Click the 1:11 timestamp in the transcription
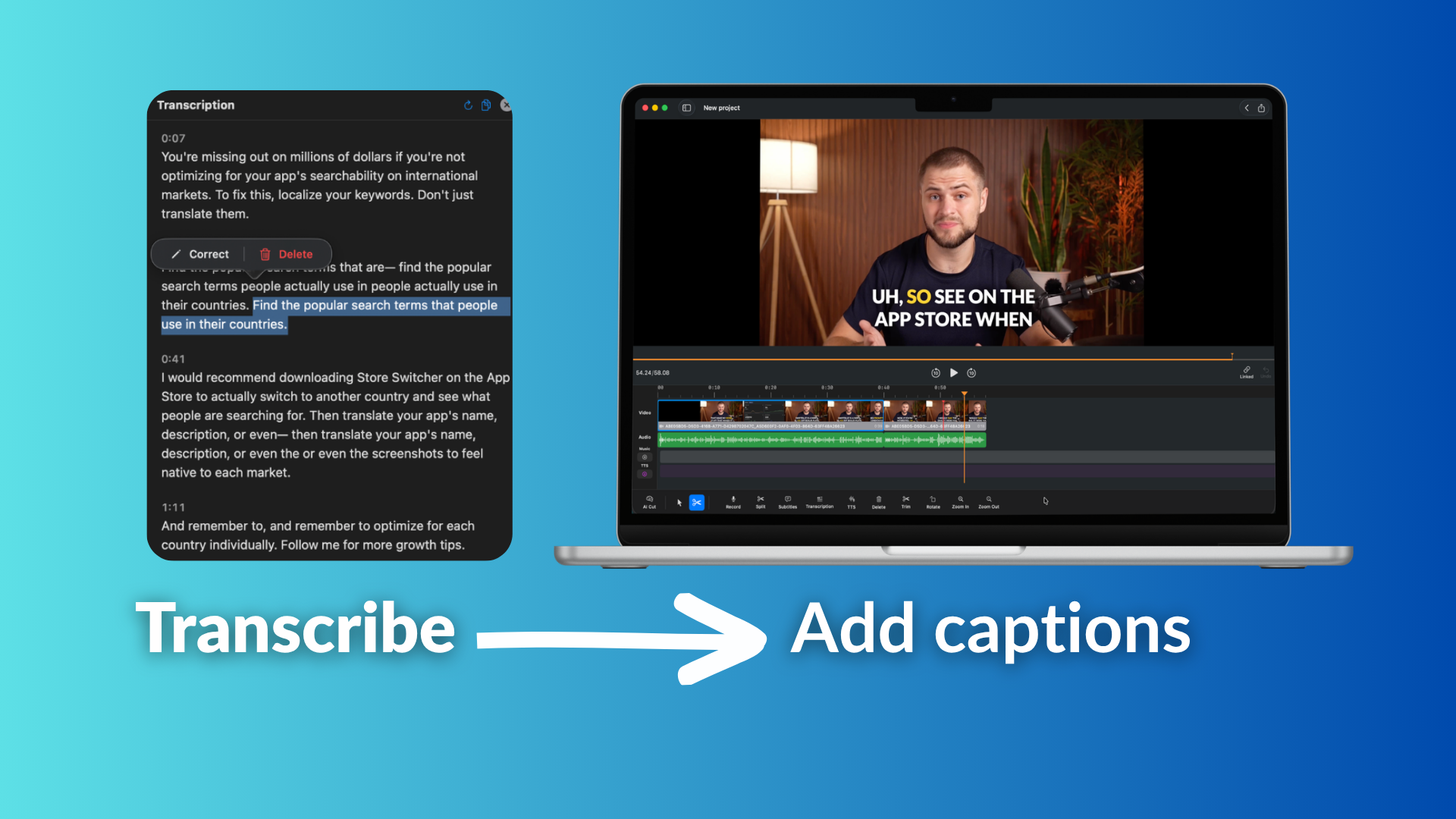Screen dimensions: 1456x819 click(173, 507)
